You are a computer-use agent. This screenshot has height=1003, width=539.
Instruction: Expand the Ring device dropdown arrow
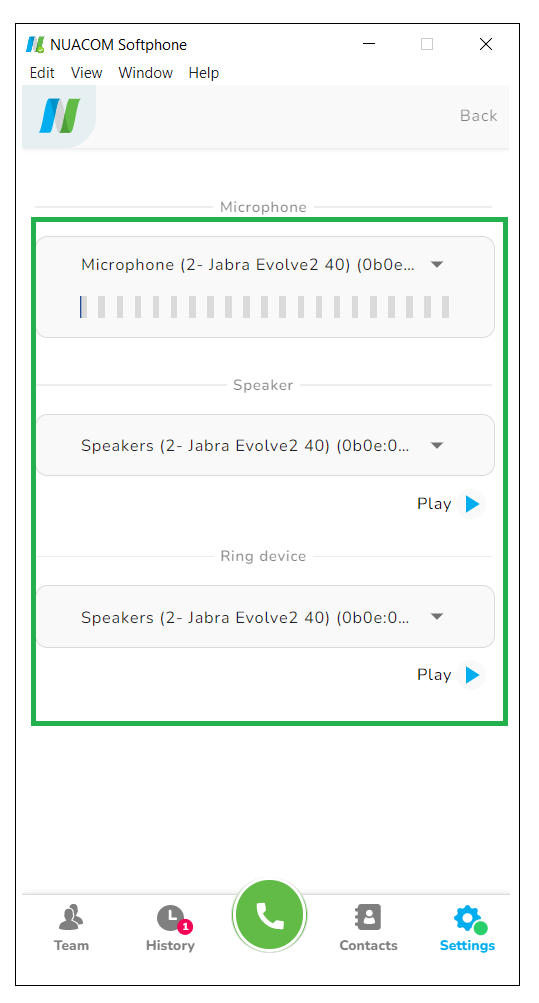coord(437,617)
